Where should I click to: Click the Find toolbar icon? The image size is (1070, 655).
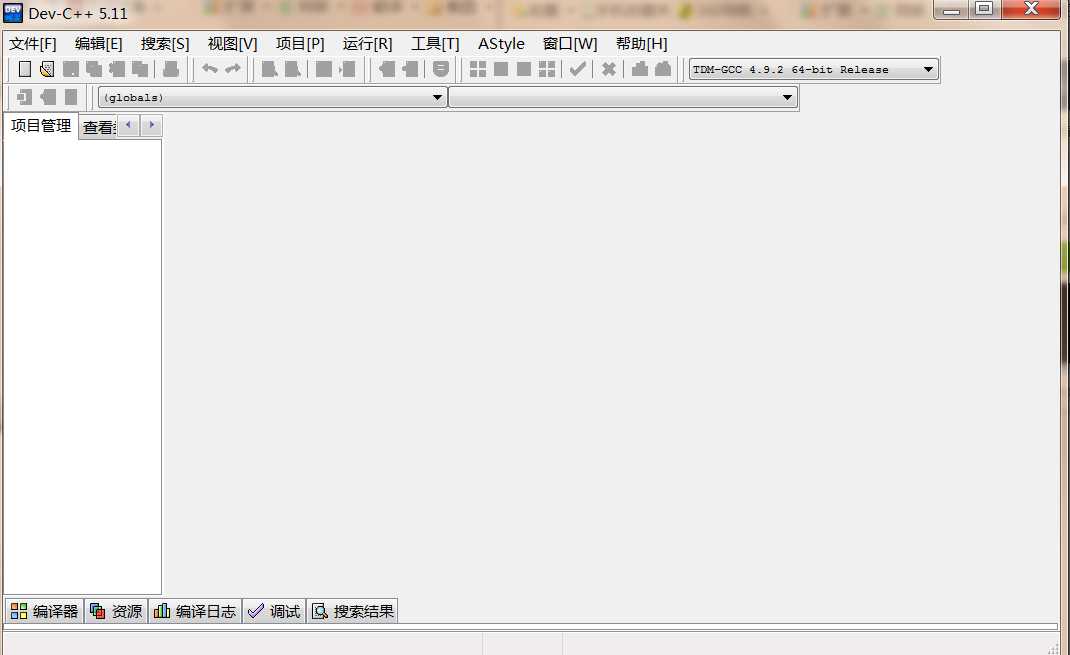pyautogui.click(x=270, y=69)
